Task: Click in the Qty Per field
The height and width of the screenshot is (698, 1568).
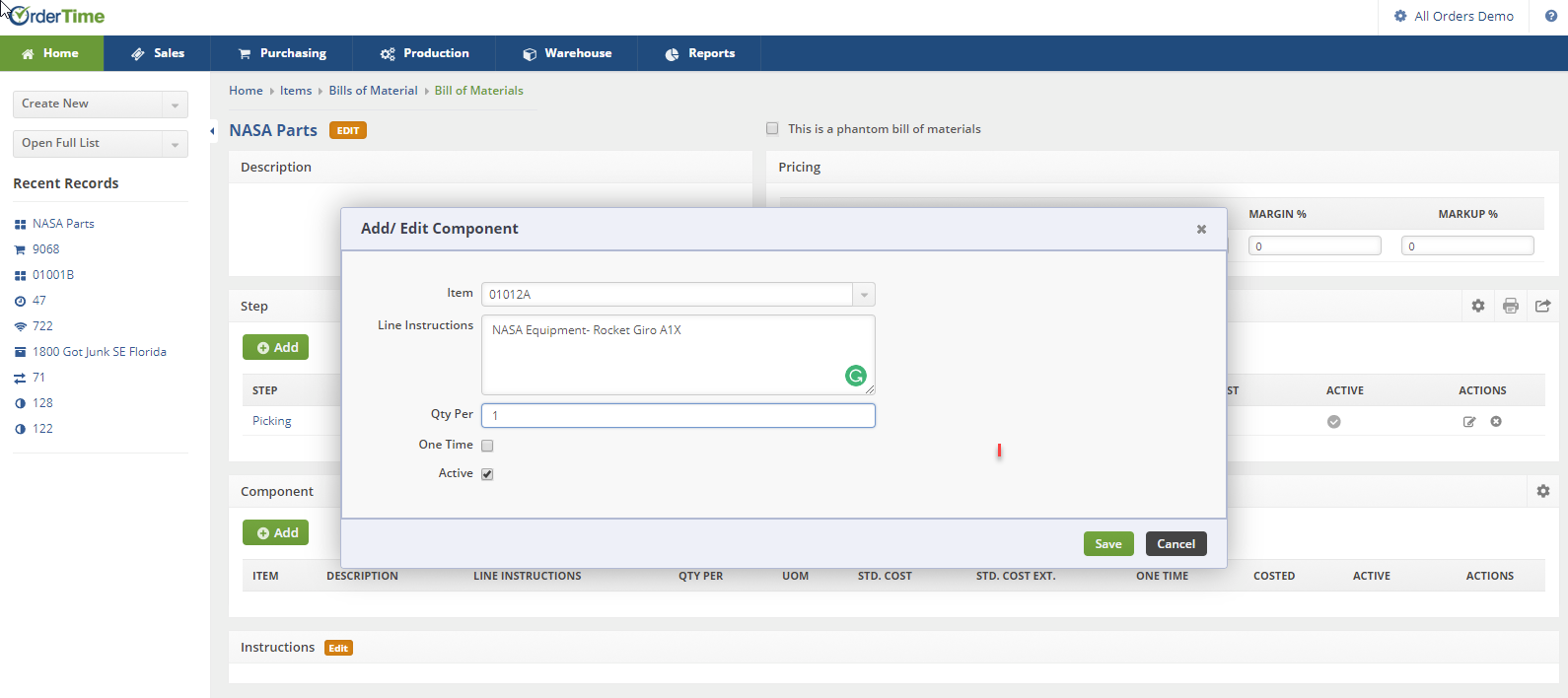Action: point(678,416)
